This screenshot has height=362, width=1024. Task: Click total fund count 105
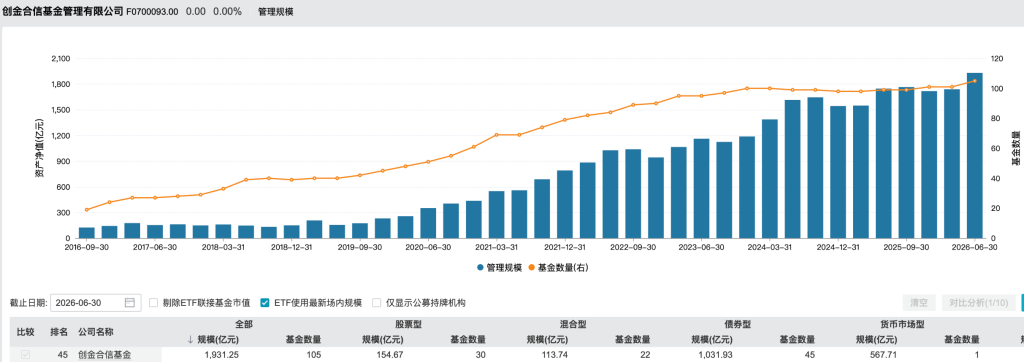tap(314, 355)
